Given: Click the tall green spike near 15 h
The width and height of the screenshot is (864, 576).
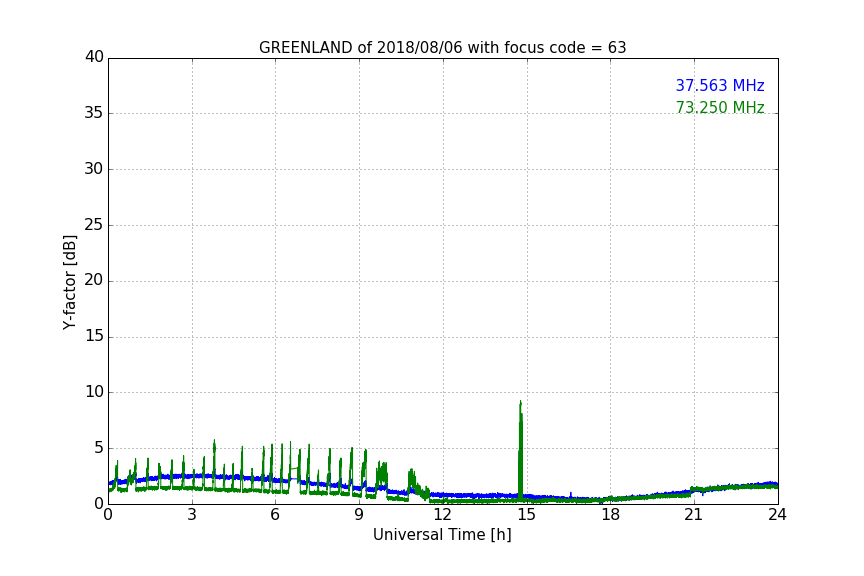Looking at the screenshot, I should [x=520, y=449].
